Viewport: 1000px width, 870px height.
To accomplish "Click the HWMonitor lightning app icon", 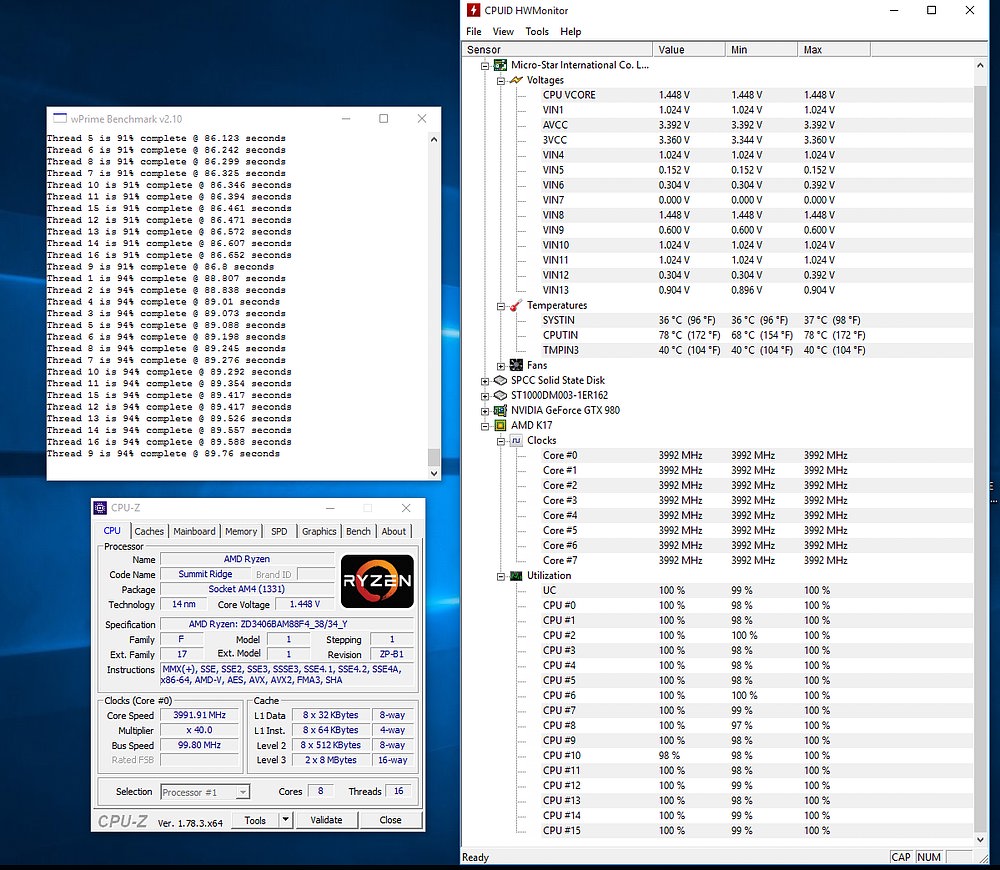I will 473,10.
